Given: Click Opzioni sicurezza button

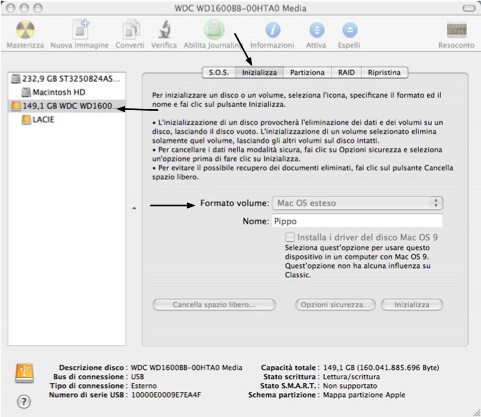Looking at the screenshot, I should tap(335, 305).
